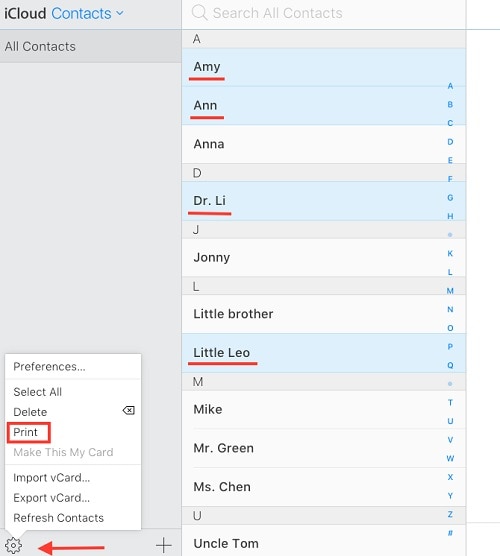Click the Search All Contacts field
Image resolution: width=500 pixels, height=556 pixels.
tap(323, 13)
